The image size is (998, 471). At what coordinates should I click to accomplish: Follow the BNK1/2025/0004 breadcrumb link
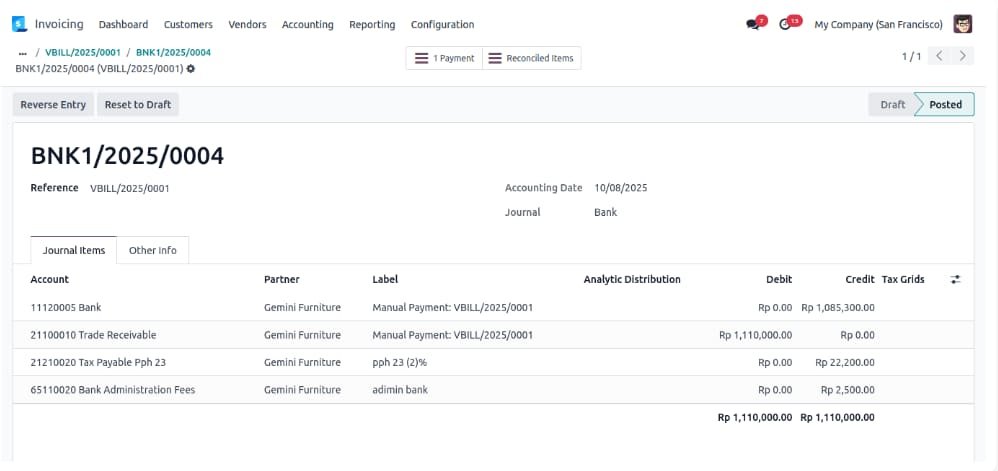(173, 52)
